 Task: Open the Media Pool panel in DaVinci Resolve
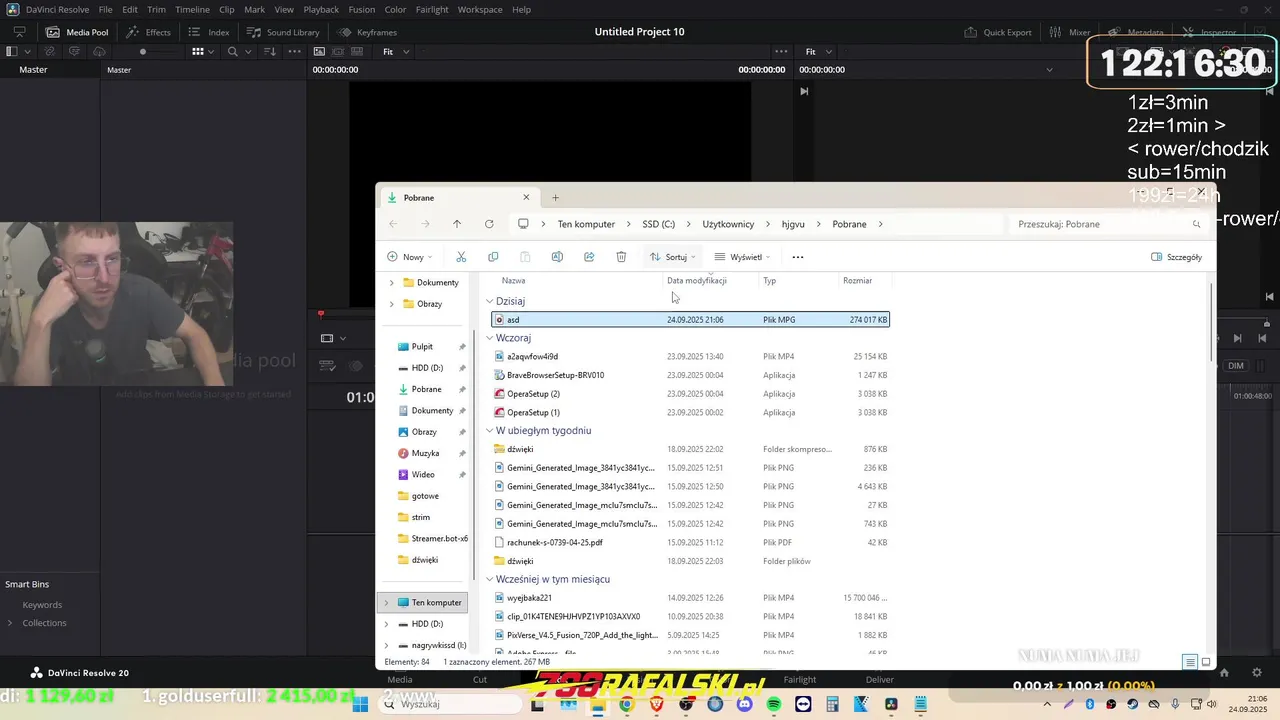[x=77, y=32]
